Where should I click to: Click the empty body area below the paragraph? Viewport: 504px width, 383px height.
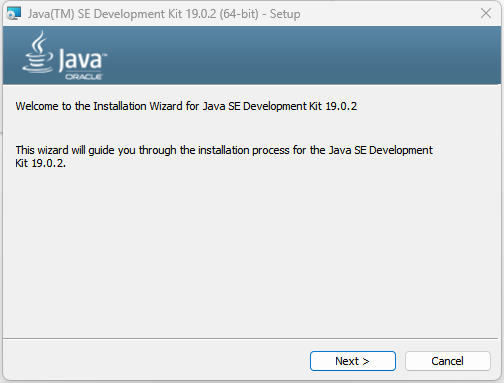tap(252, 253)
